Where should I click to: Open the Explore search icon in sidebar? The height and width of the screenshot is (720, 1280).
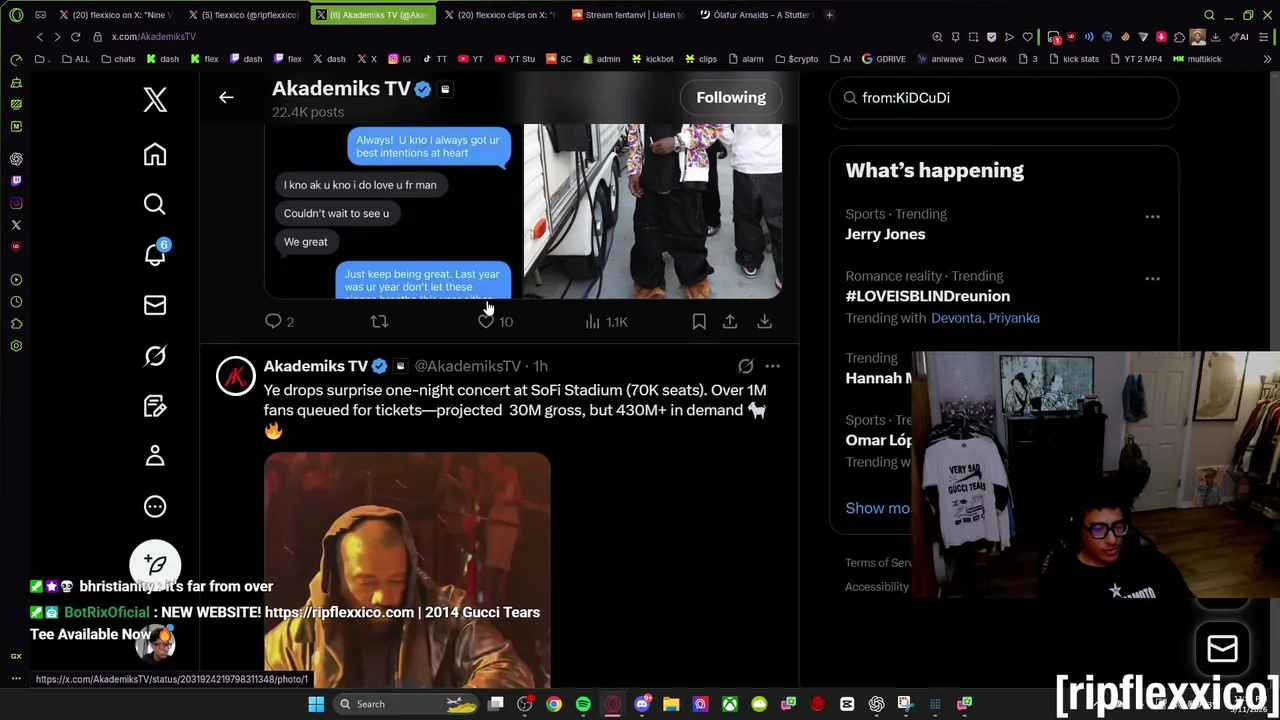154,204
